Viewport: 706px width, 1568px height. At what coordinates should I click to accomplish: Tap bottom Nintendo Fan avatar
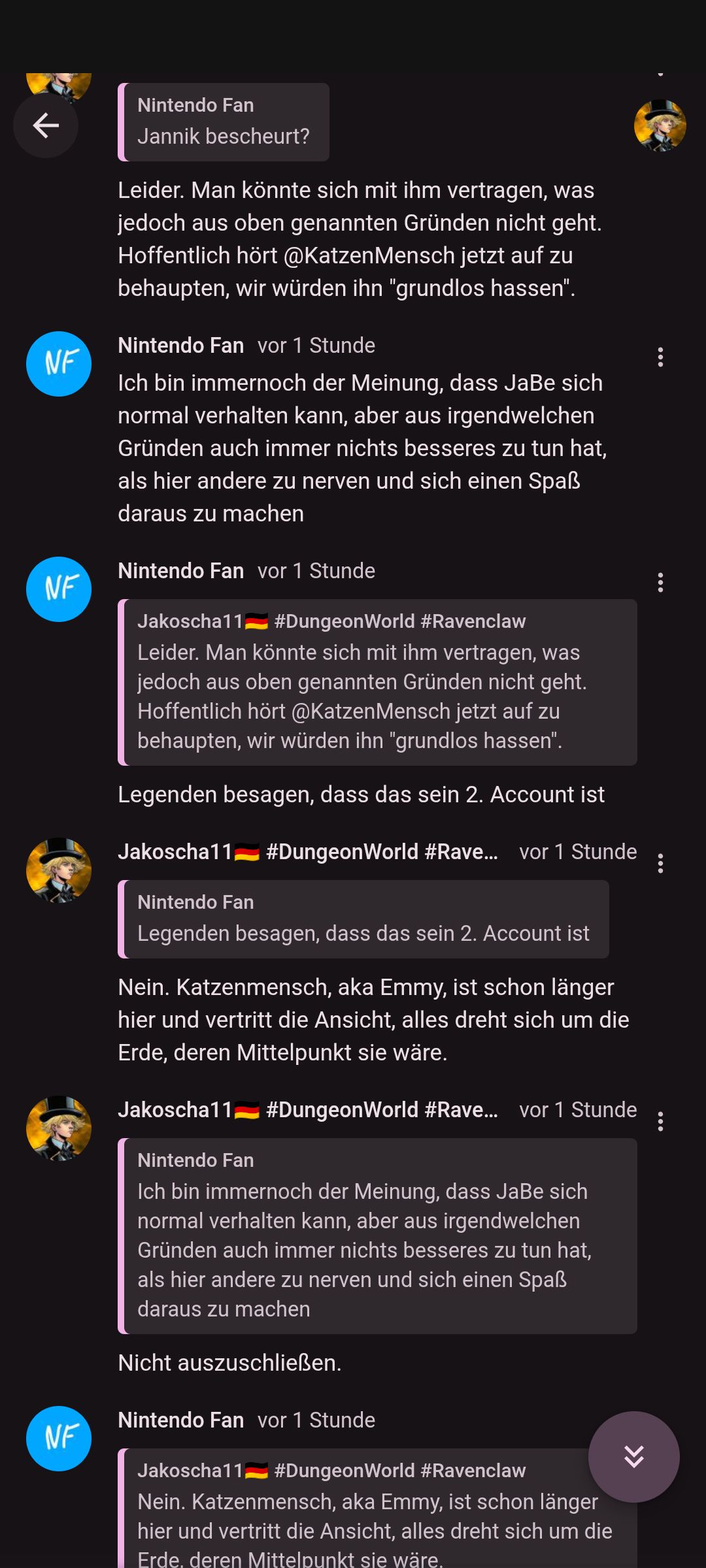pos(59,1439)
